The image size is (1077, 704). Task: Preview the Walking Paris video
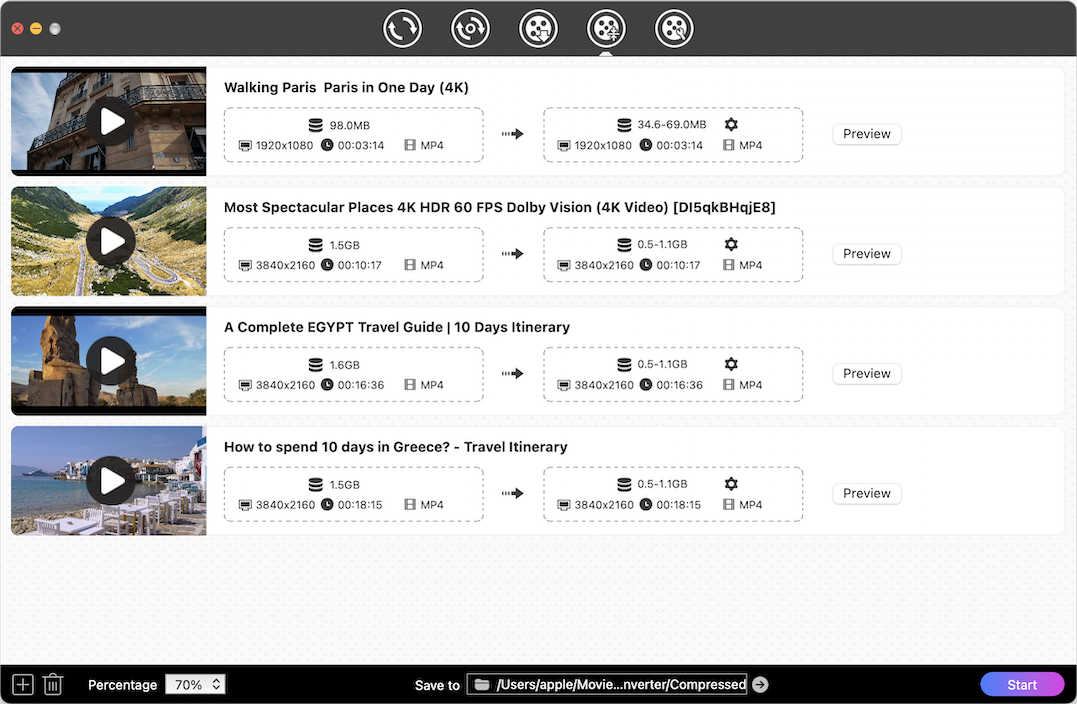point(866,134)
